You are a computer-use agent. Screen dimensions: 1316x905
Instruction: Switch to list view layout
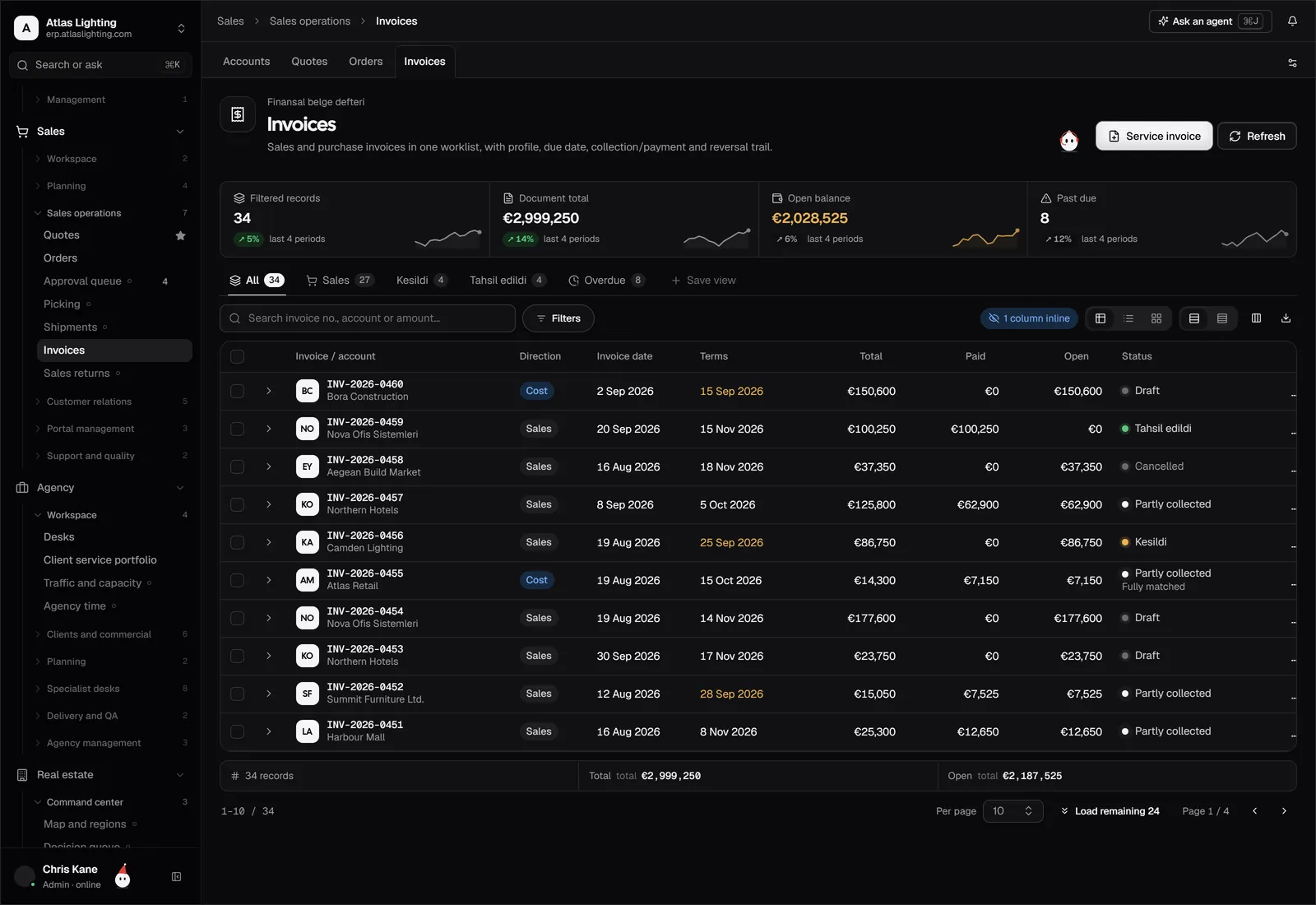tap(1128, 318)
